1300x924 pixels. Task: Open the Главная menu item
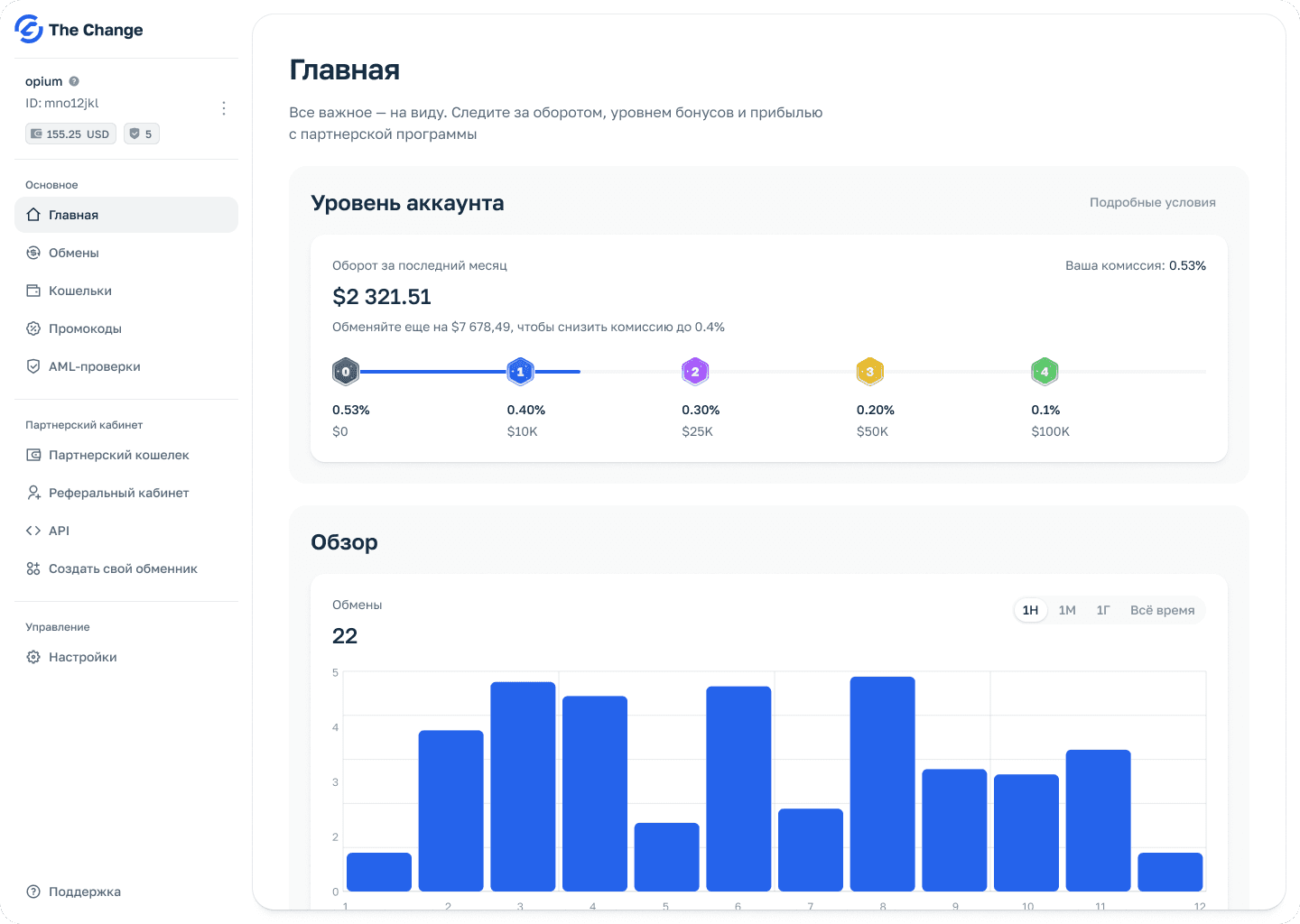(x=126, y=215)
